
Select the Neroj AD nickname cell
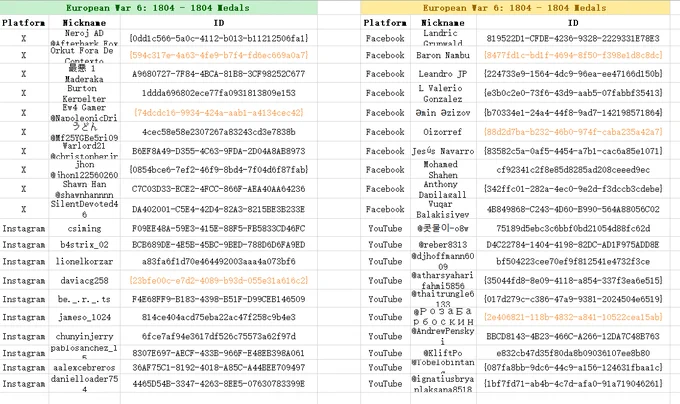tap(84, 38)
